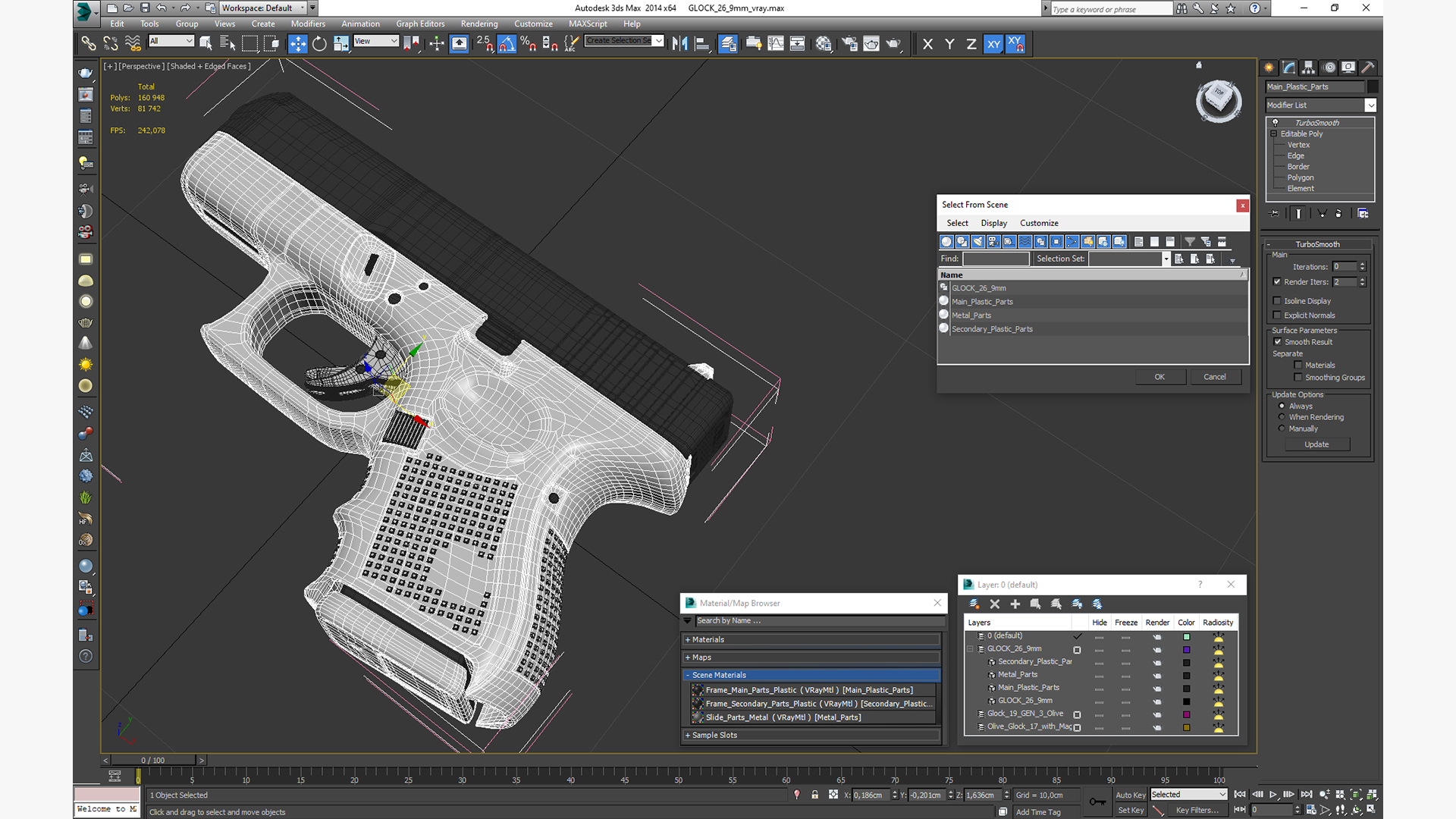Open reference coordinate View dropdown
Viewport: 1456px width, 819px height.
(x=376, y=41)
